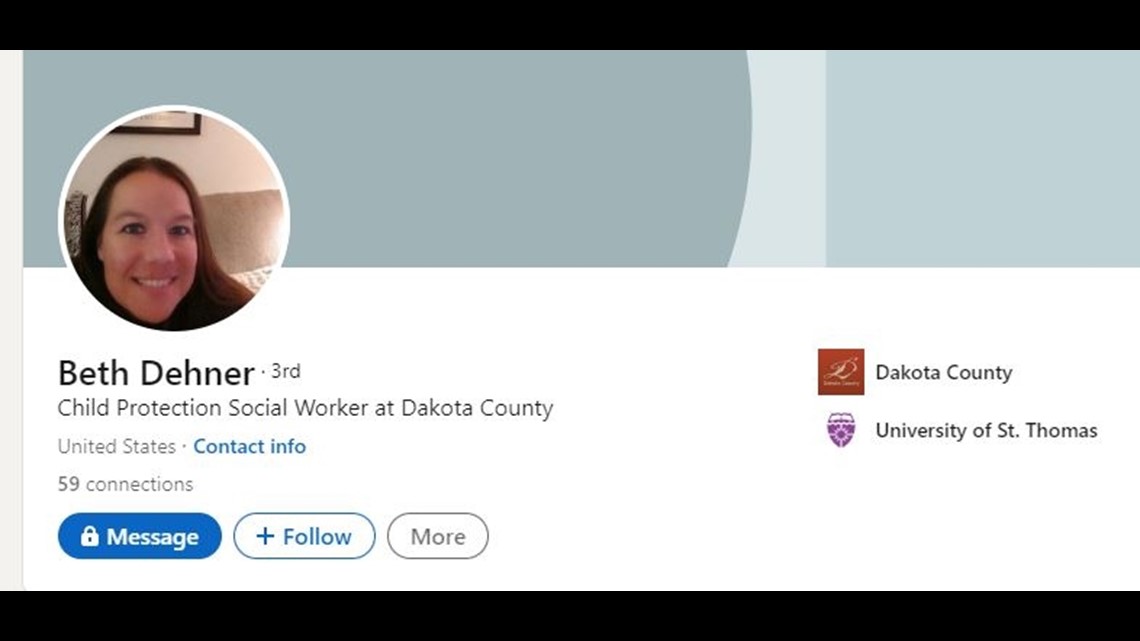Click the Dakota County logo icon

841,372
